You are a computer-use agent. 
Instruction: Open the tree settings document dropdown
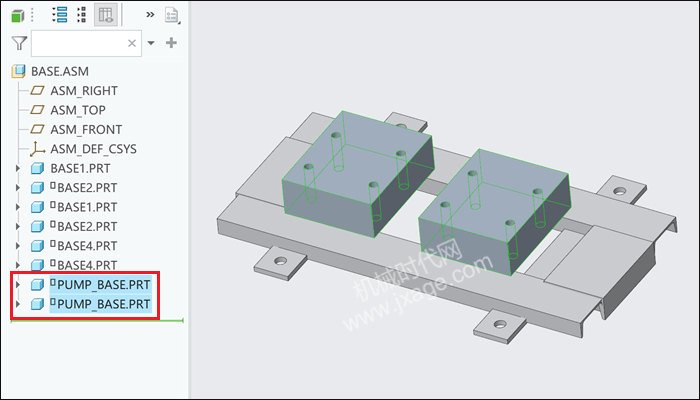pyautogui.click(x=172, y=15)
